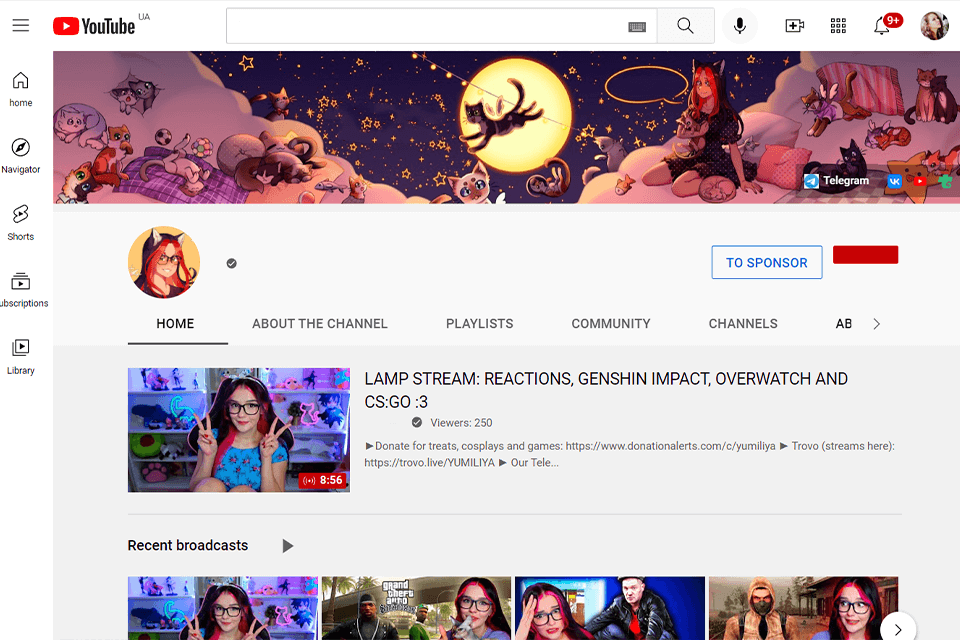Switch to the PLAYLISTS tab
This screenshot has width=960, height=640.
point(479,323)
